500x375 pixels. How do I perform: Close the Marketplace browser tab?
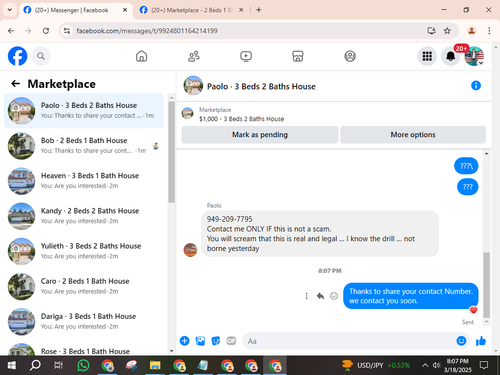pyautogui.click(x=241, y=10)
